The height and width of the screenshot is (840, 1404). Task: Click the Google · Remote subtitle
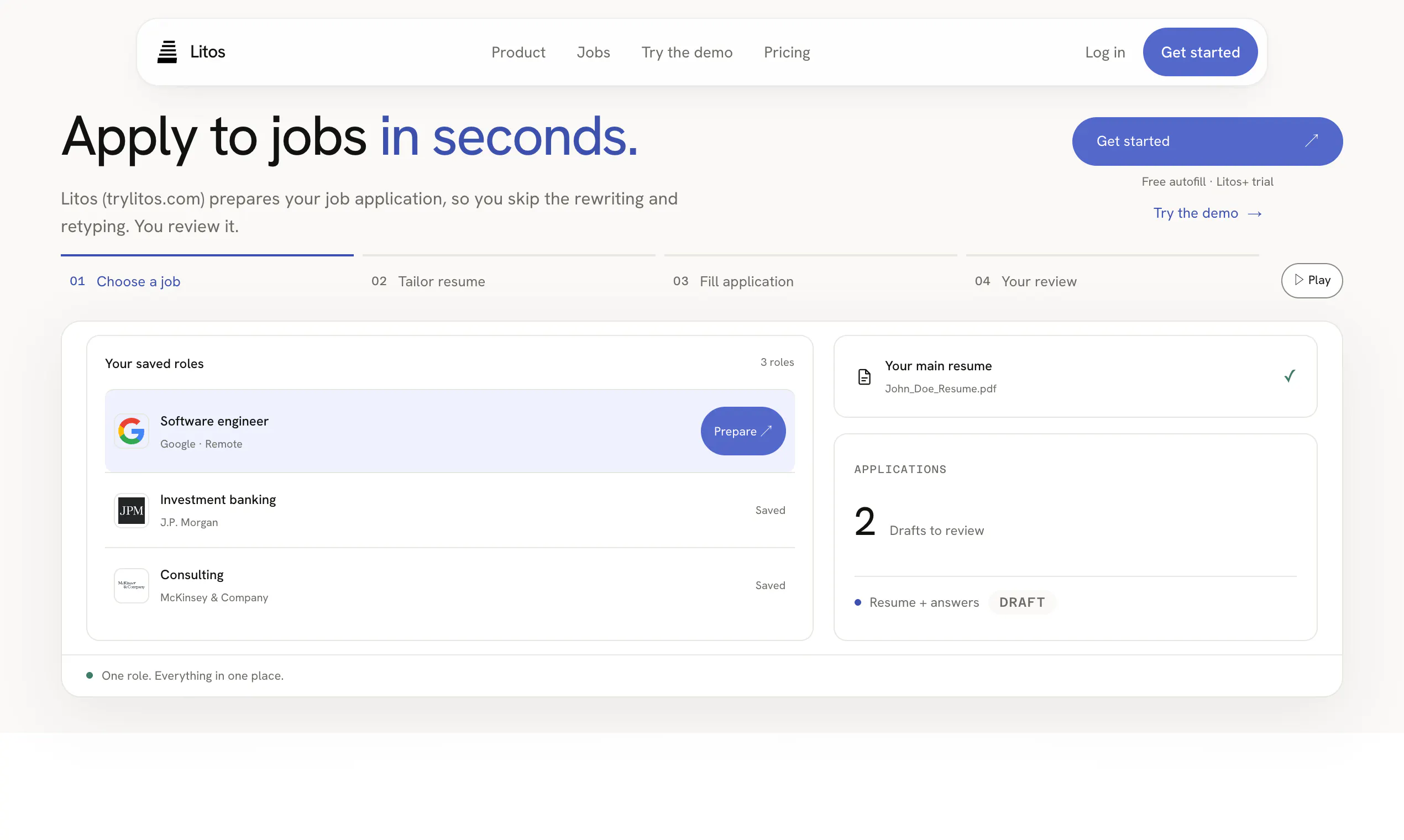tap(201, 444)
